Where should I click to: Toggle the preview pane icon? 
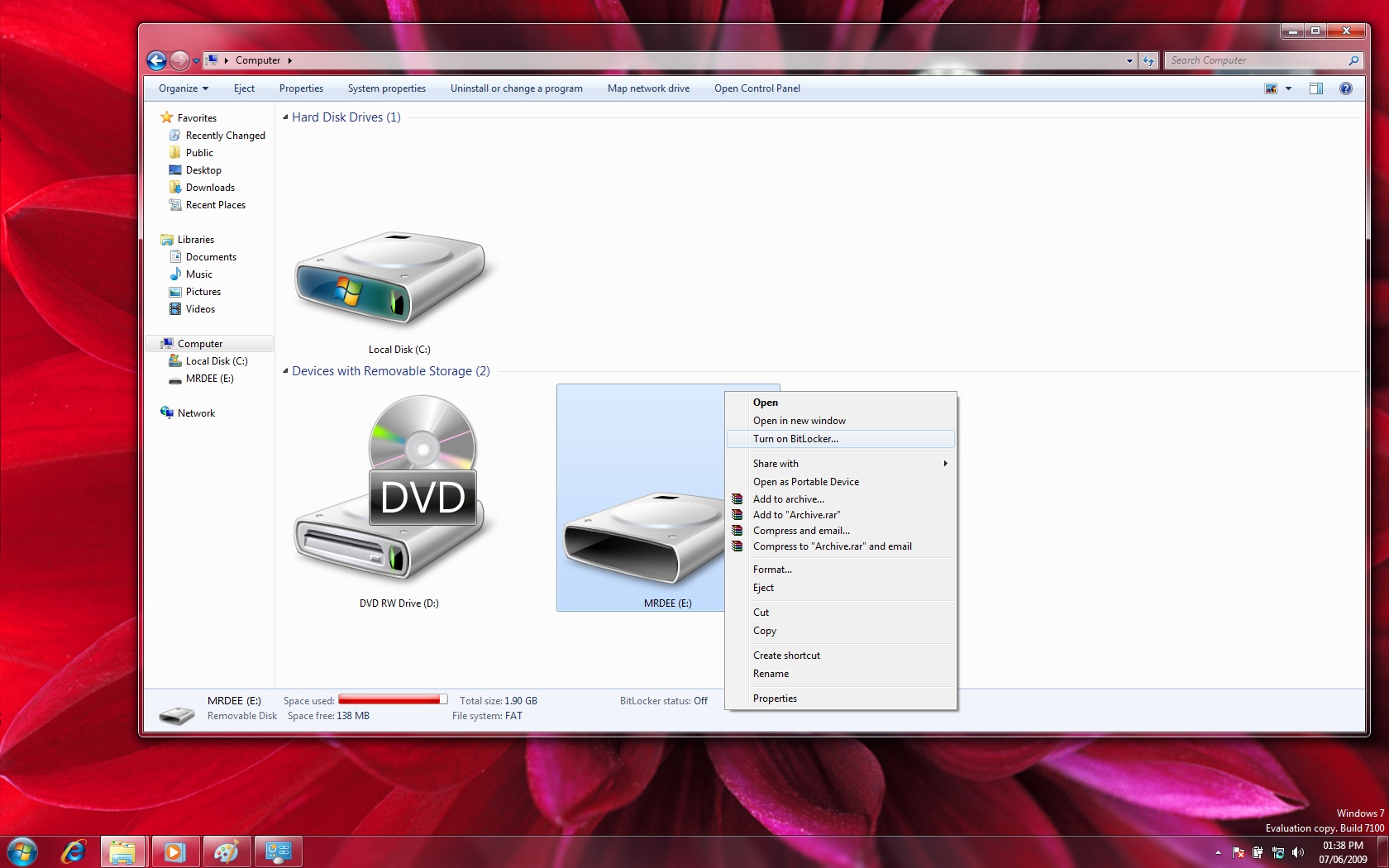point(1316,88)
